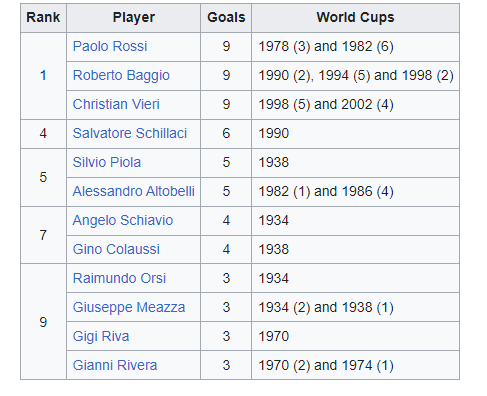Click the Silvio Piola link

(x=107, y=162)
